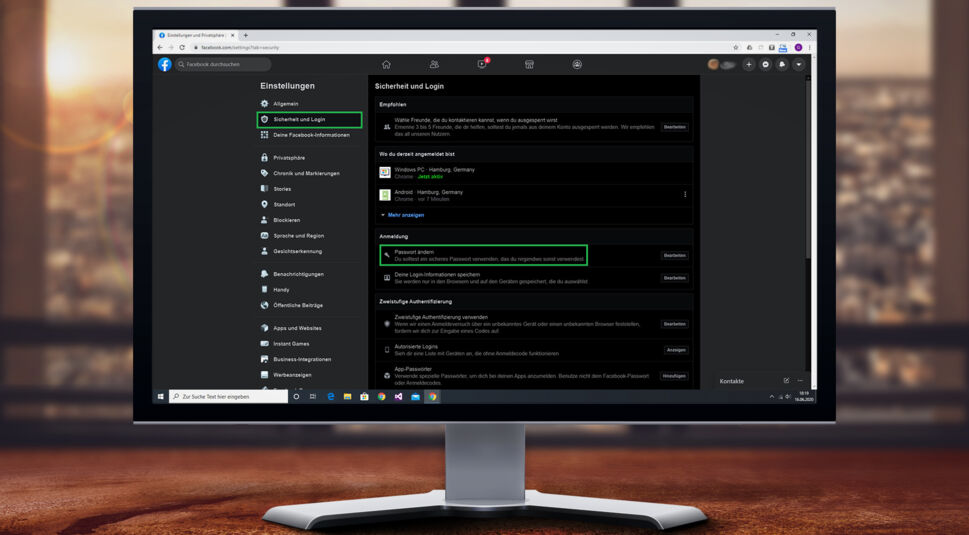Click the new message icon beside Kontakte
The height and width of the screenshot is (535, 969).
click(x=786, y=381)
